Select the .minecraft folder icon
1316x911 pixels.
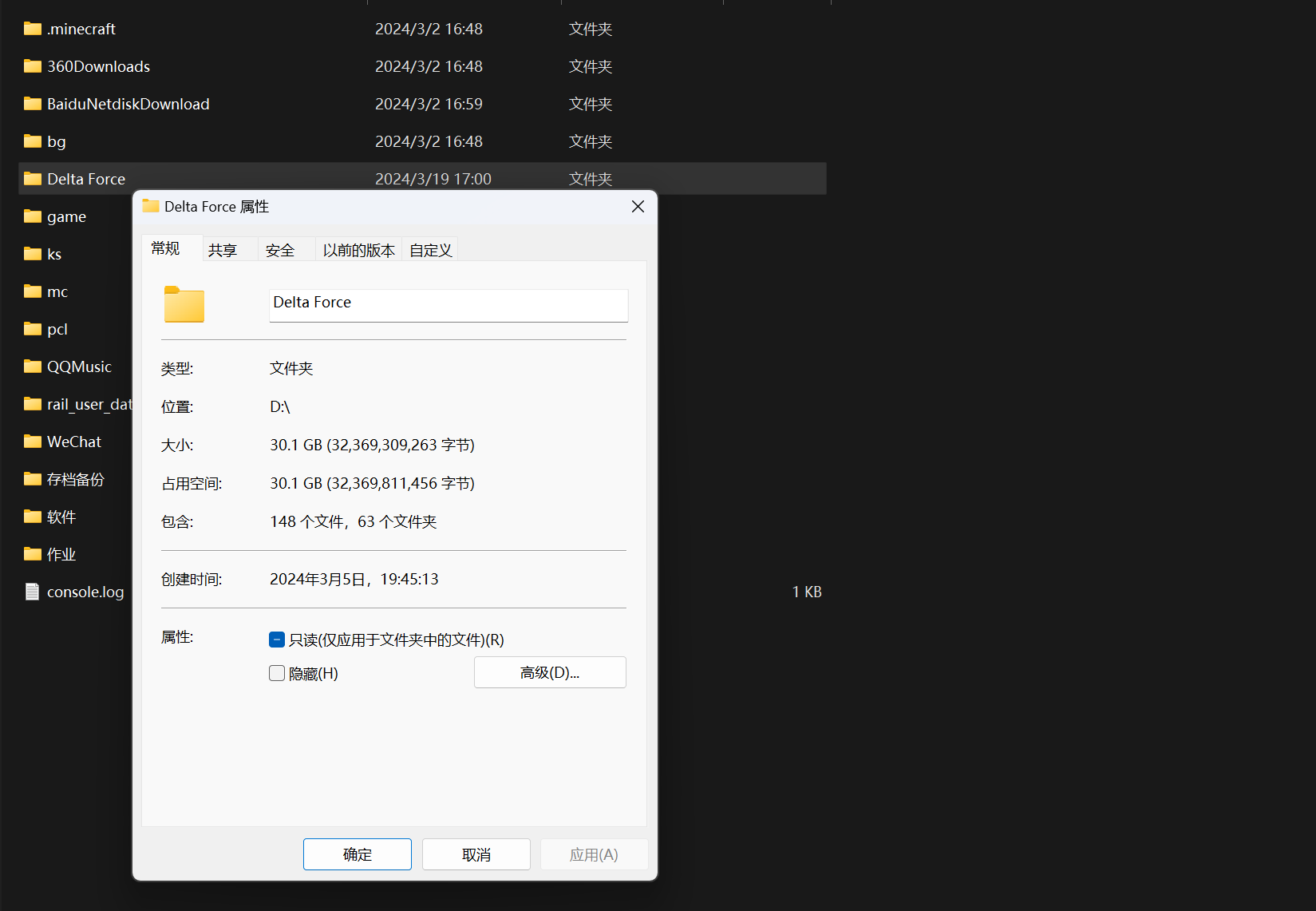click(x=33, y=29)
